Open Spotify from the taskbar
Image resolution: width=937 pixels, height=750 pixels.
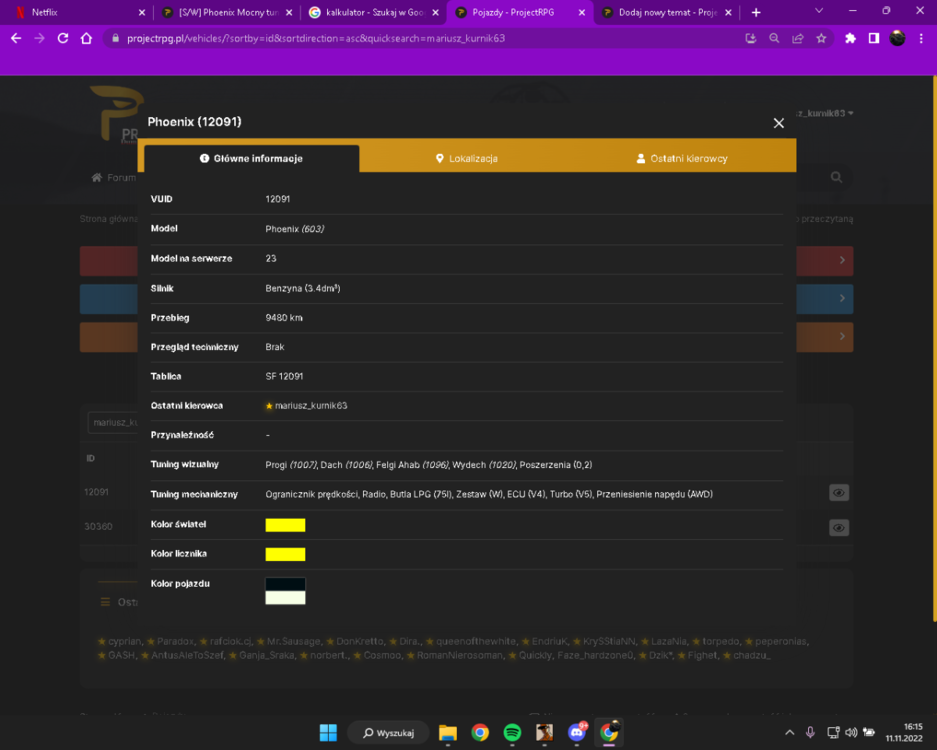tap(512, 732)
